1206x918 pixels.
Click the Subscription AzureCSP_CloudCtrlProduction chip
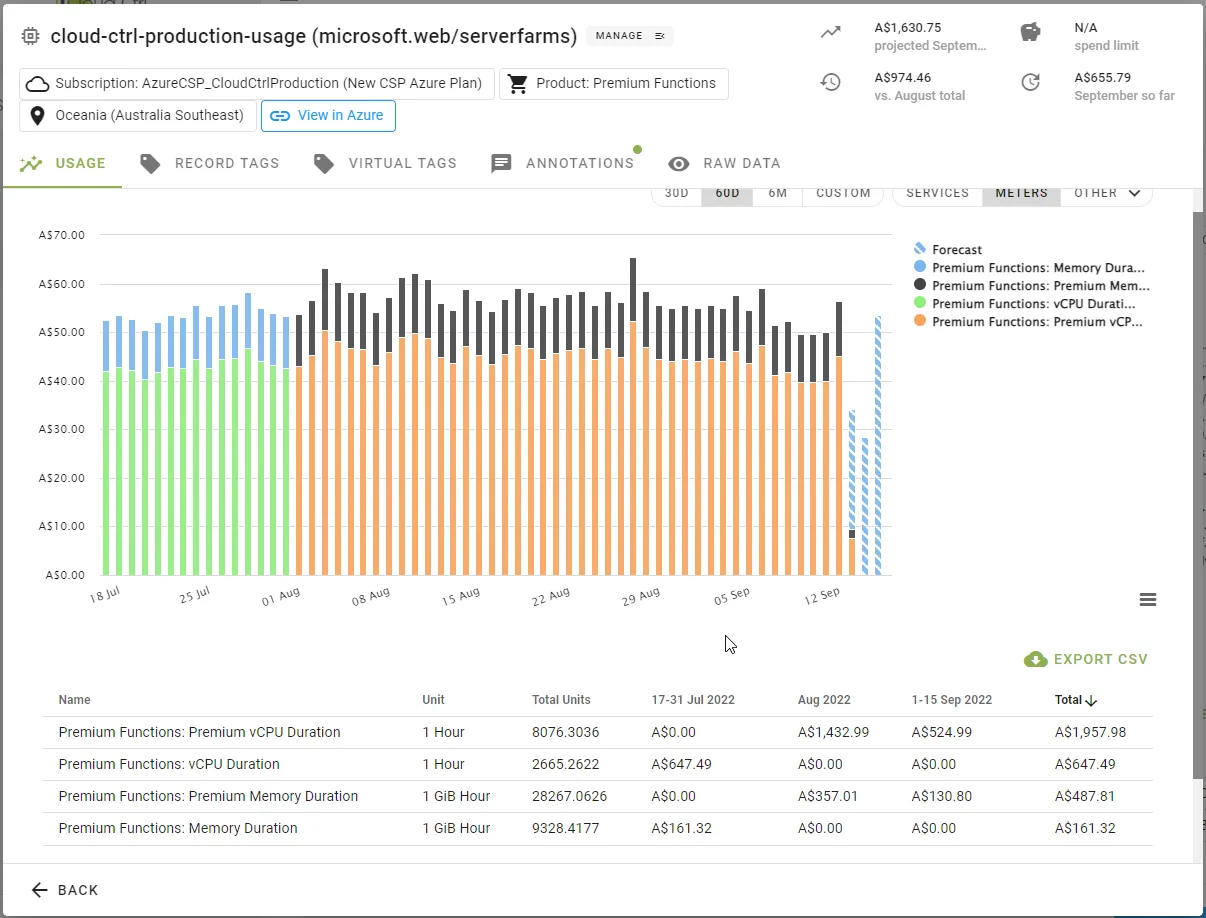(257, 84)
